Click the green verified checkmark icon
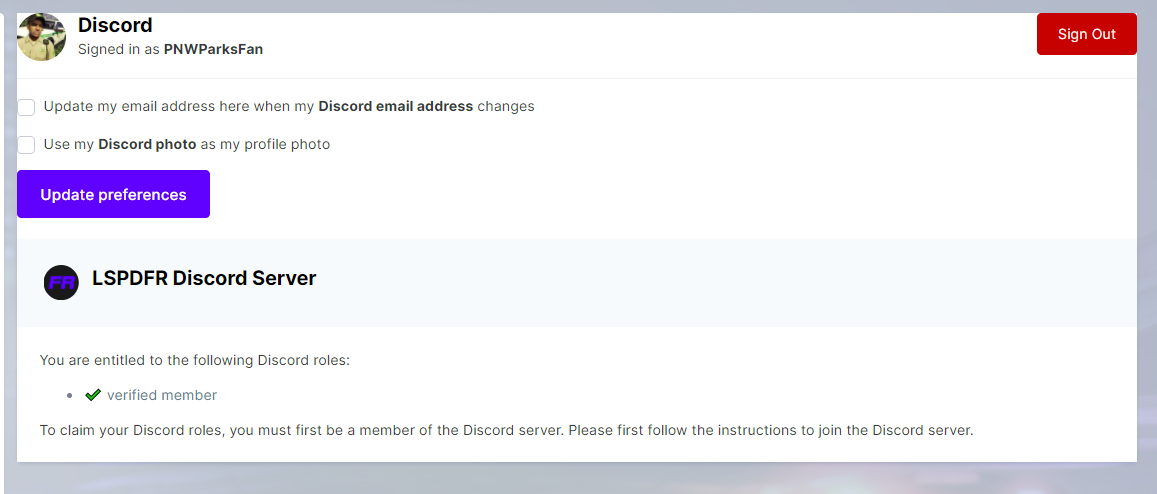Screen dimensions: 1157x494 [93, 395]
